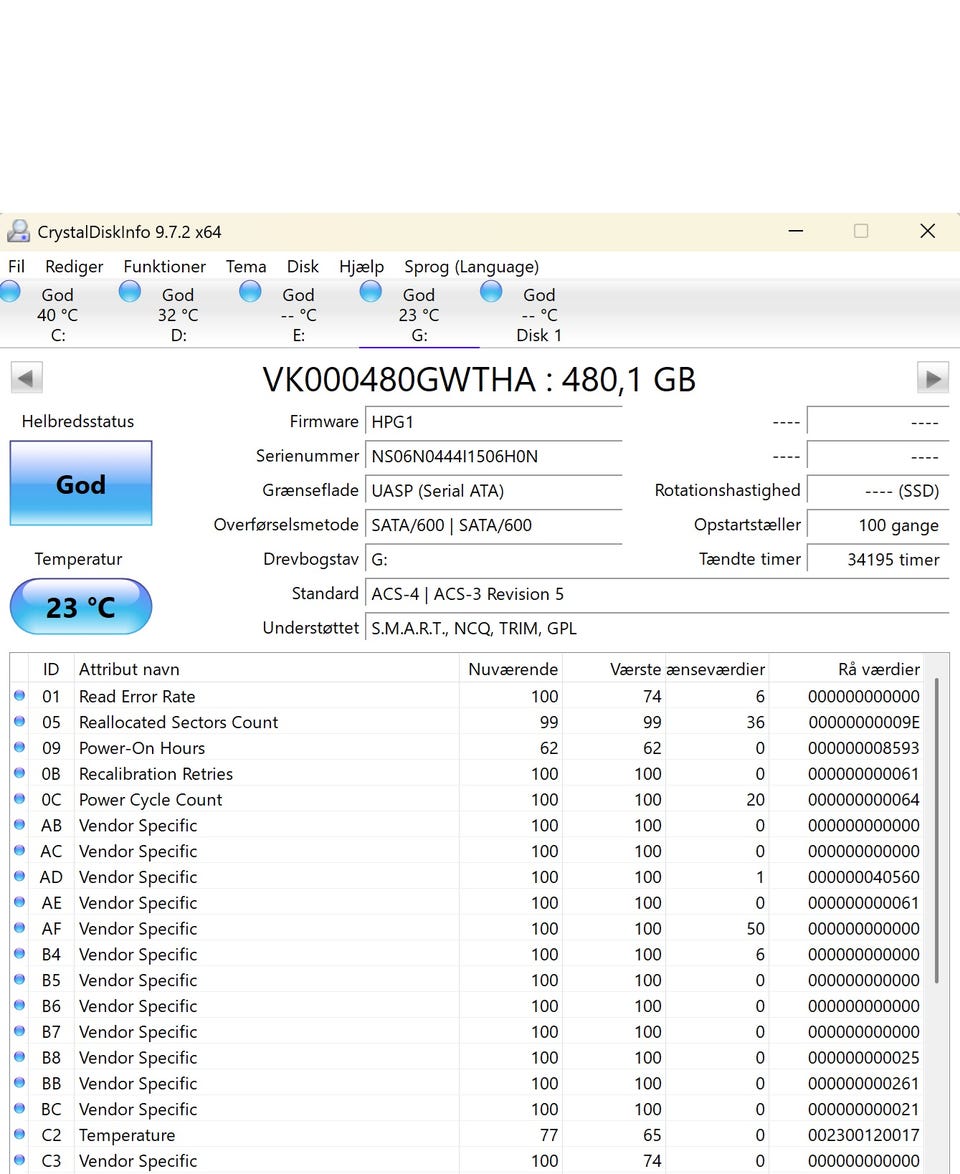Open the Tema menu

(x=245, y=267)
